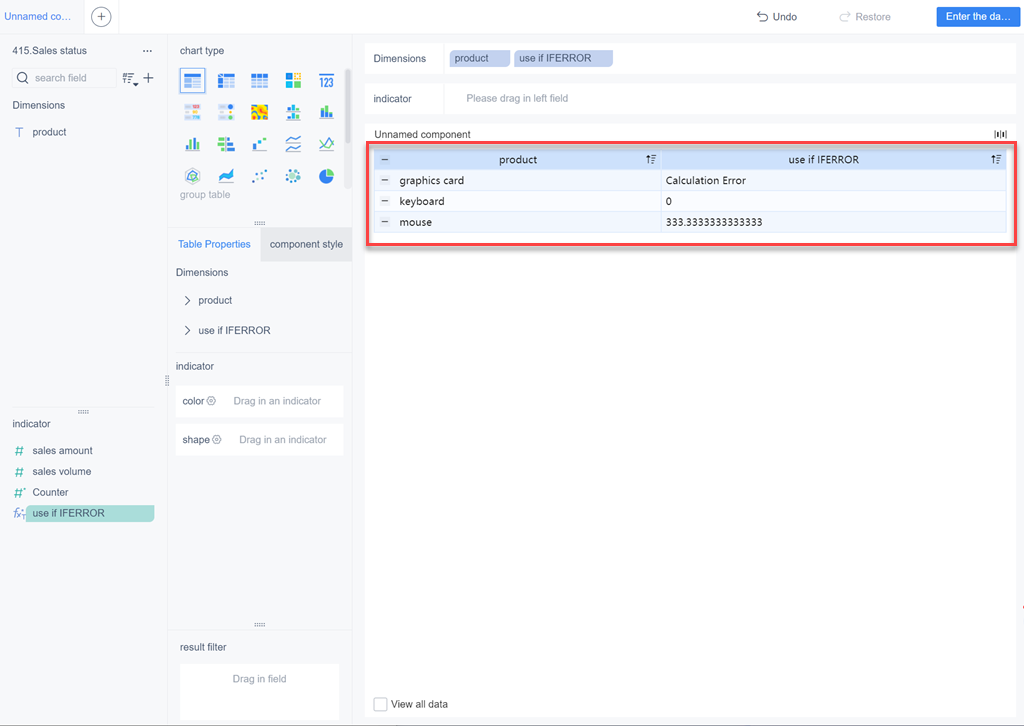Collapse all rows via header minus icon
Screen dimensions: 1024x726
(x=385, y=159)
